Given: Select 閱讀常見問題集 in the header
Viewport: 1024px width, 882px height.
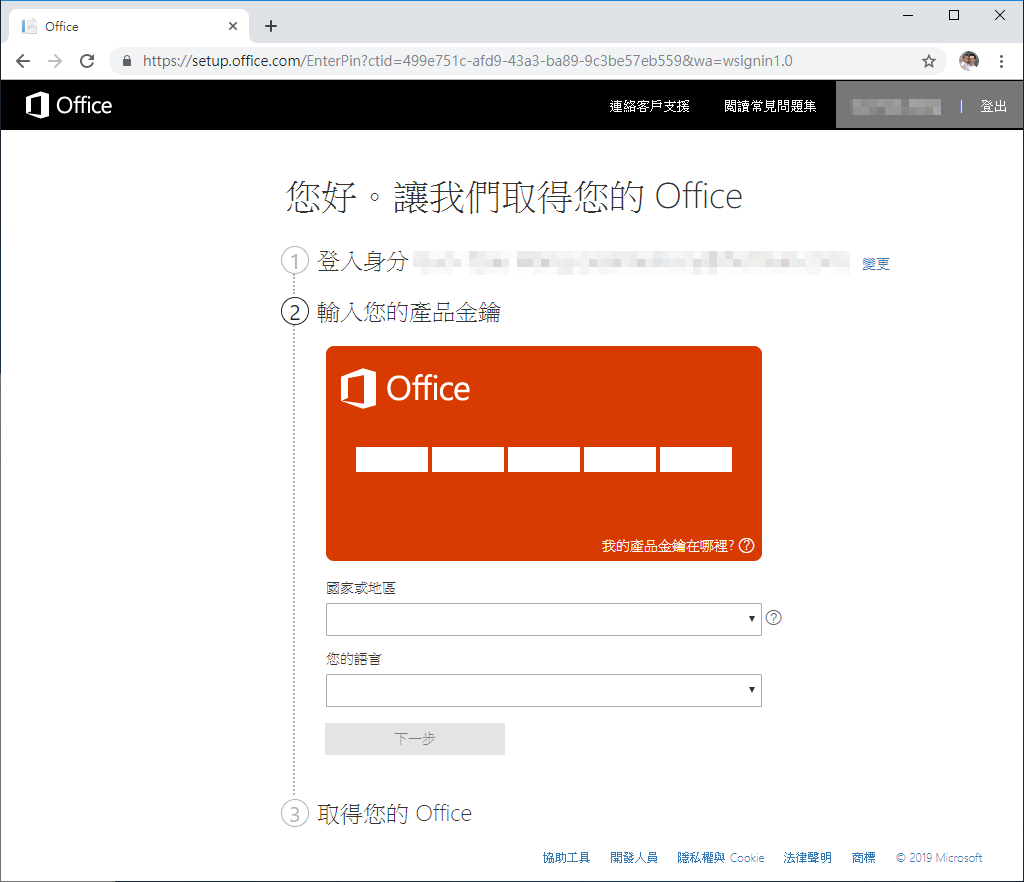Looking at the screenshot, I should (x=770, y=104).
